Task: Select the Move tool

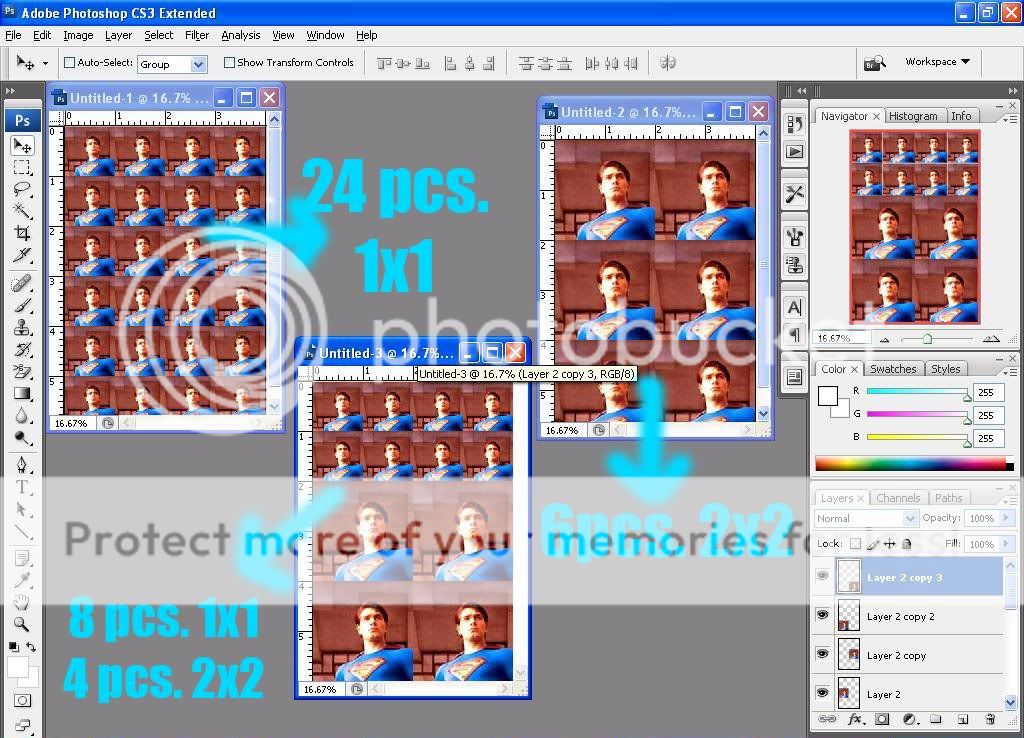Action: (x=23, y=144)
